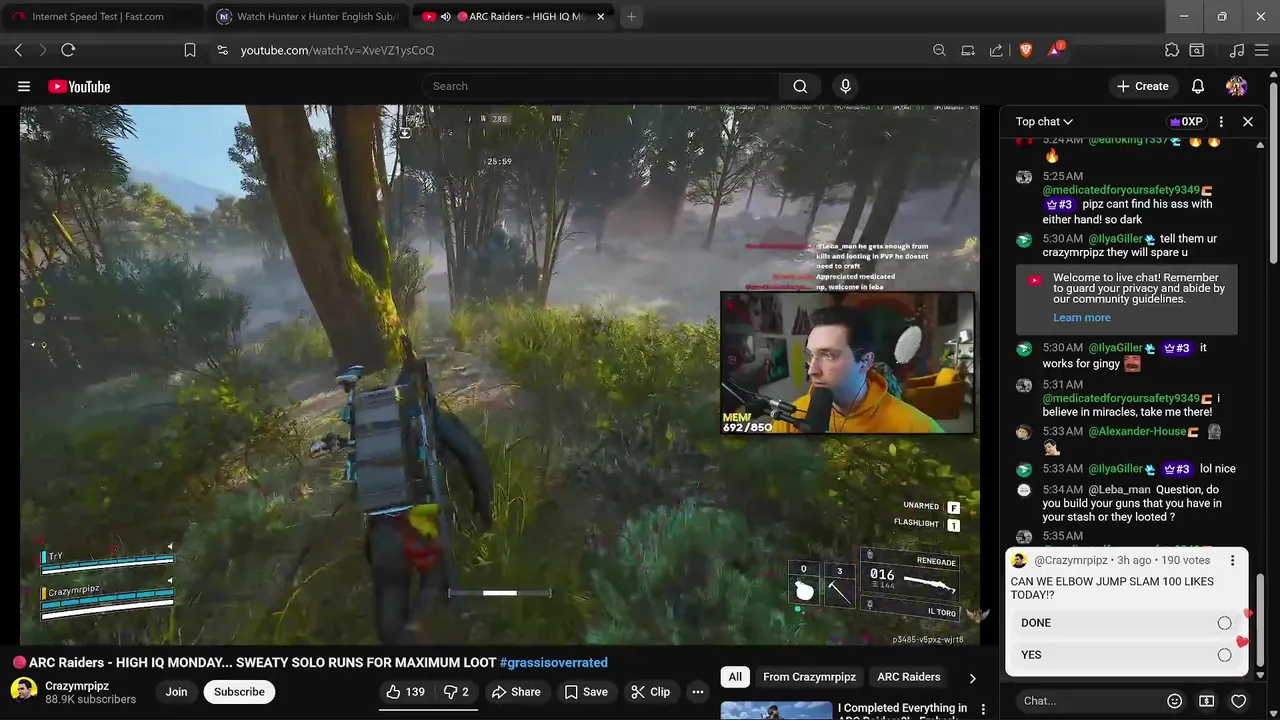1280x720 pixels.
Task: Go back in browser history
Action: click(18, 50)
